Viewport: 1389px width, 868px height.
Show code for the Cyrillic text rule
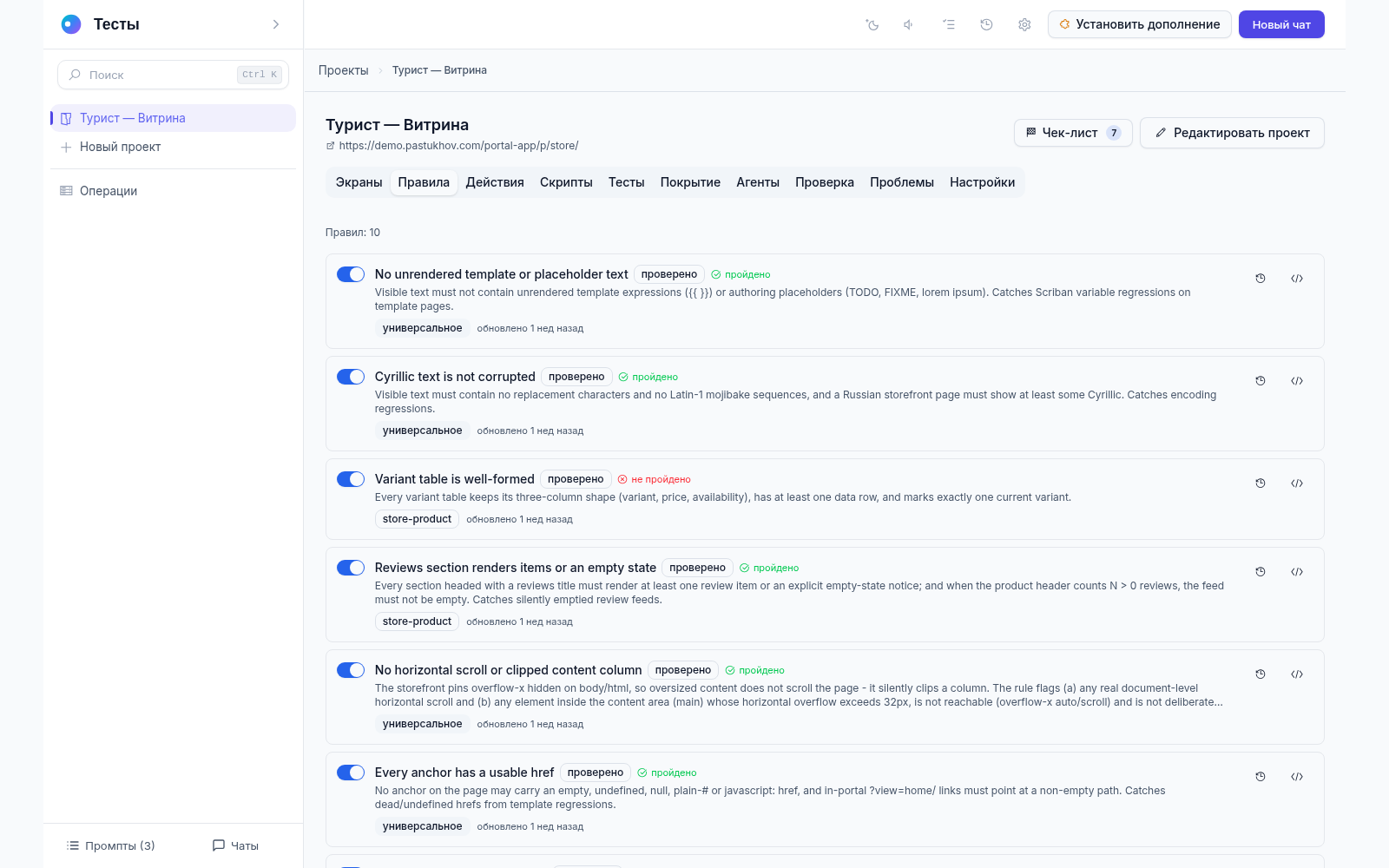pos(1297,381)
